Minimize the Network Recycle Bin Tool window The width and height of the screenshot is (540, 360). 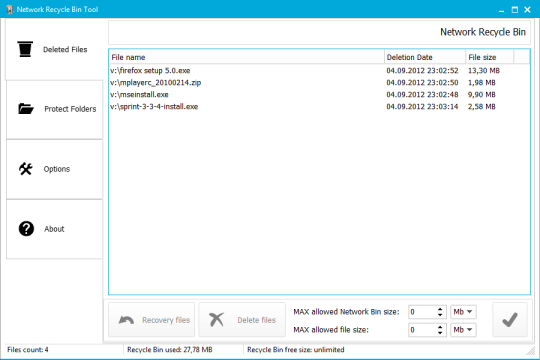click(x=501, y=10)
